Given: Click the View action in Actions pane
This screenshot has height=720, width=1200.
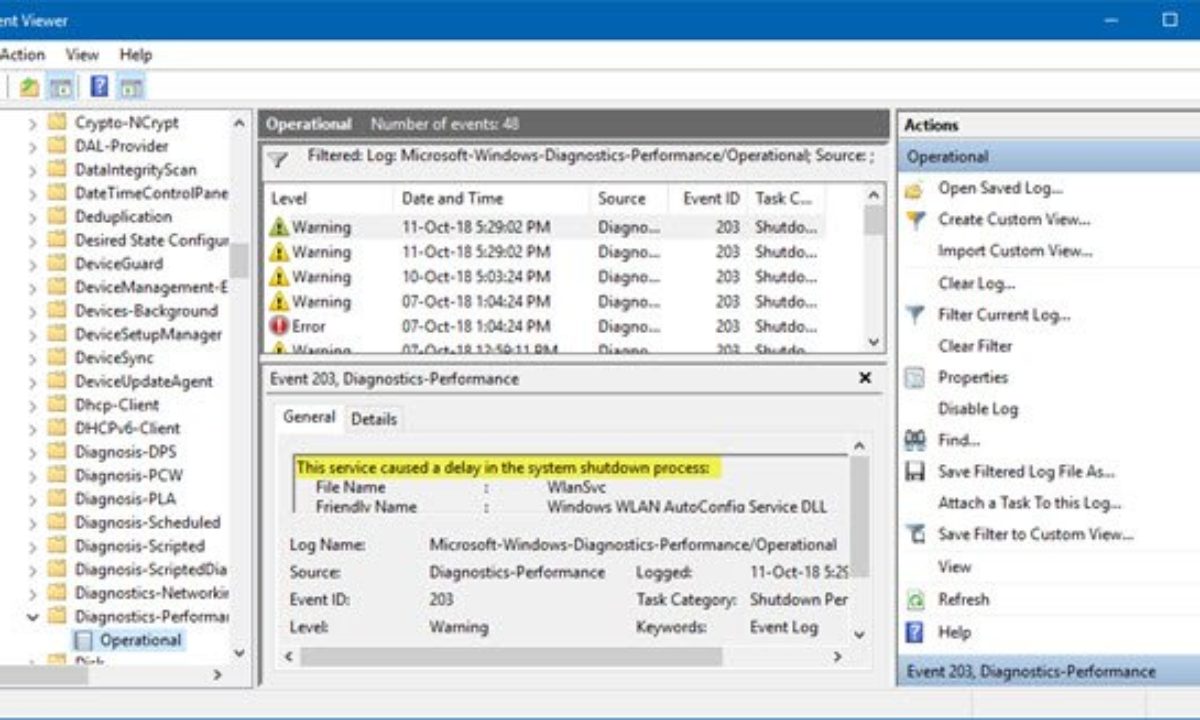Looking at the screenshot, I should (954, 567).
